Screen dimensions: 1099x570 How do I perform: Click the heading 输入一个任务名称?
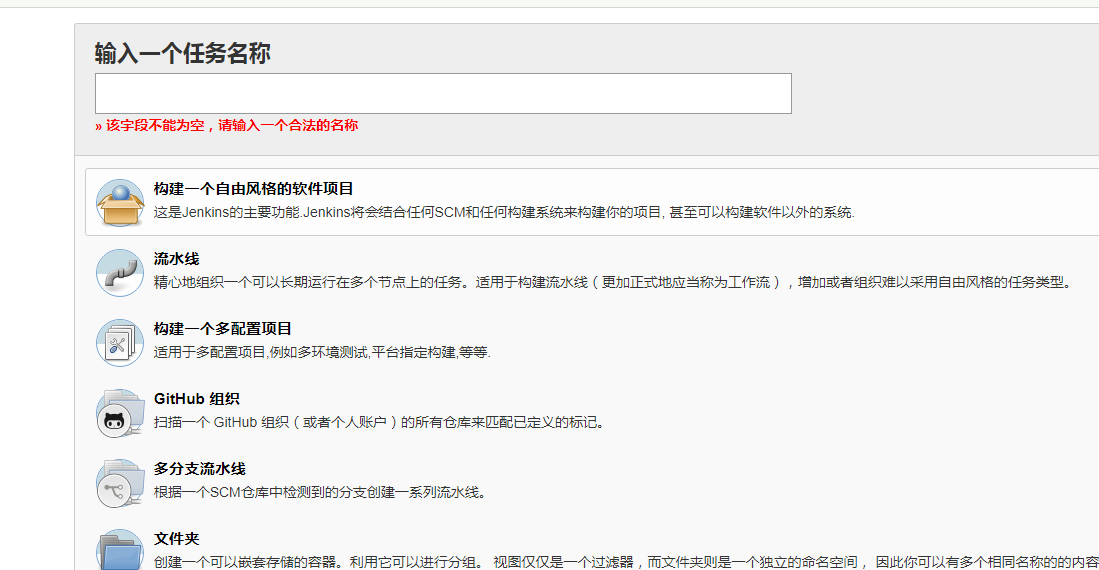pos(183,53)
